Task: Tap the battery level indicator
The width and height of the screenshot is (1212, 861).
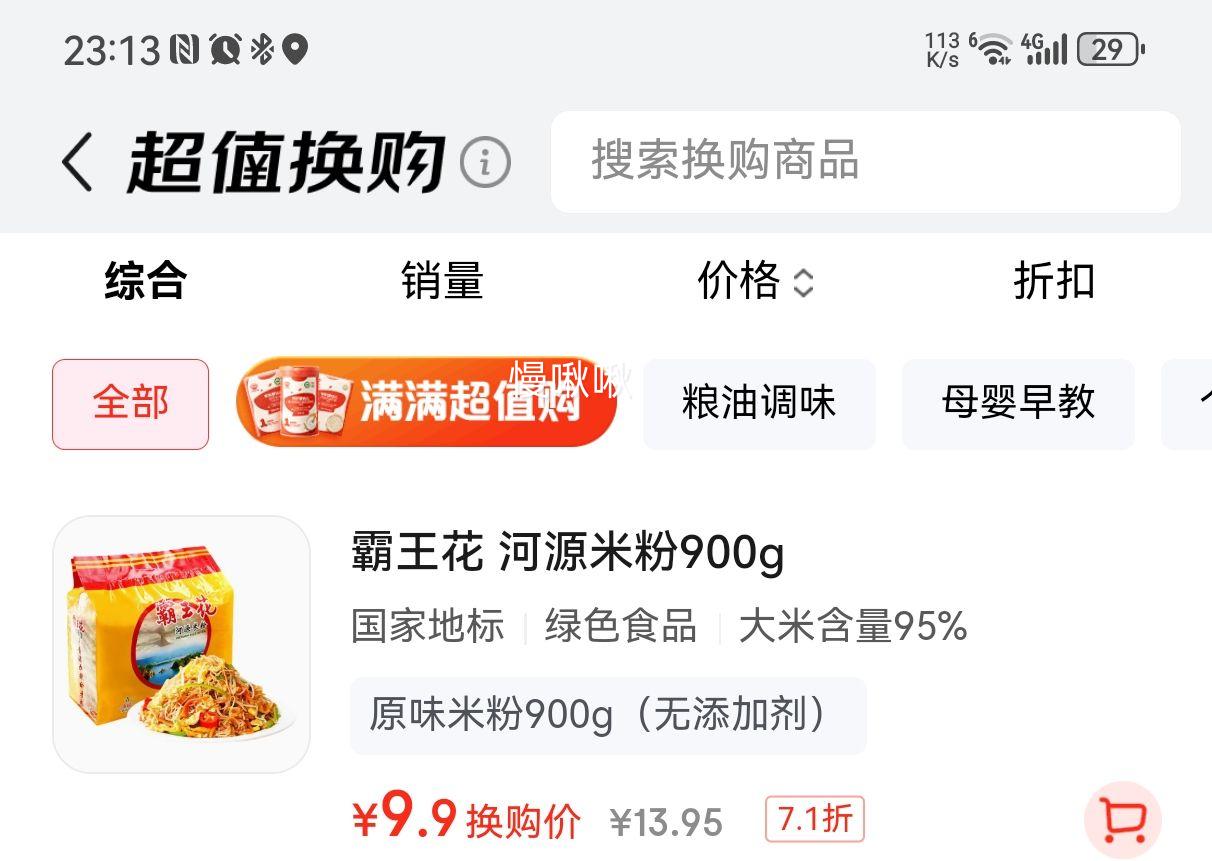Action: click(1111, 49)
